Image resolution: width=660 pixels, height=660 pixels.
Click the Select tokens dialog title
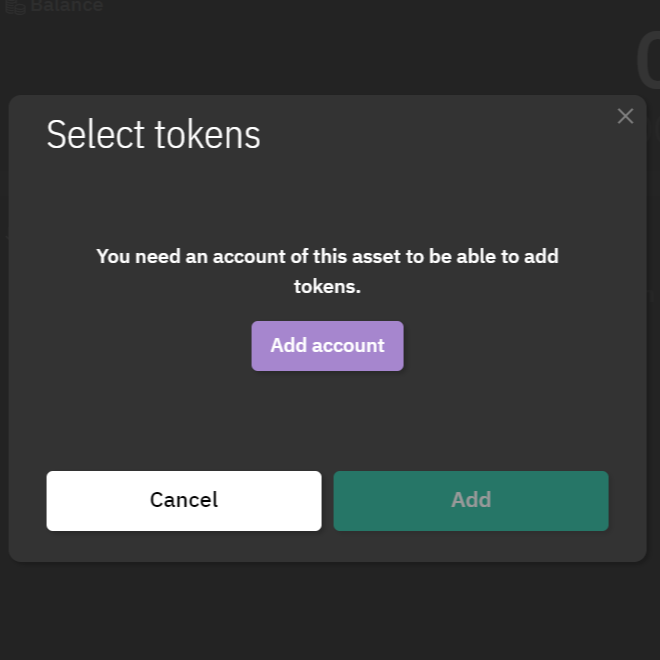[x=153, y=135]
